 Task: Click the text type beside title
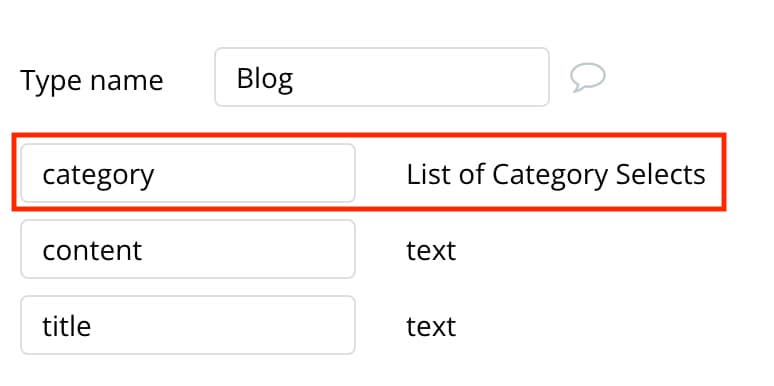[431, 326]
